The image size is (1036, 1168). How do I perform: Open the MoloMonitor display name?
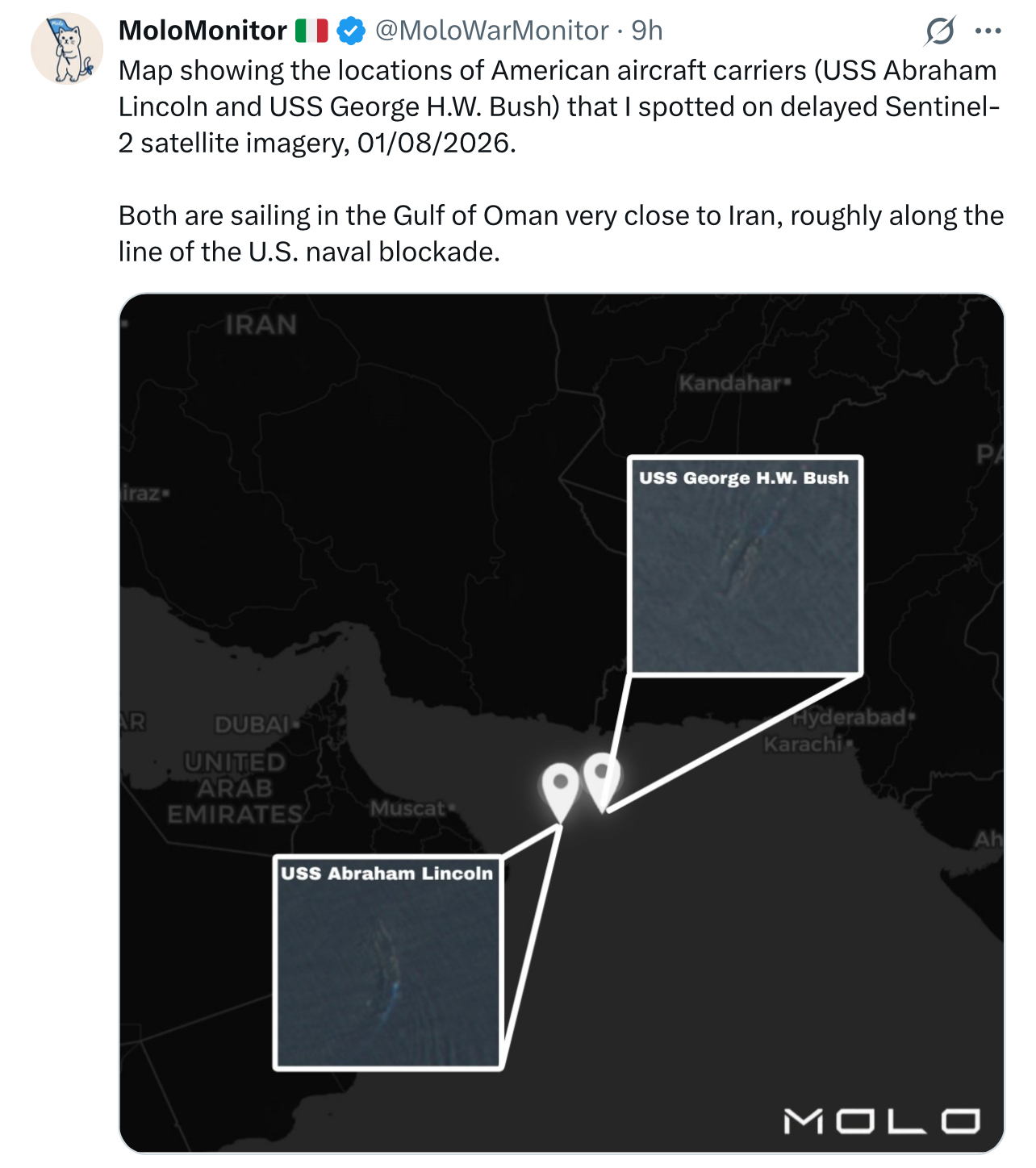(203, 31)
